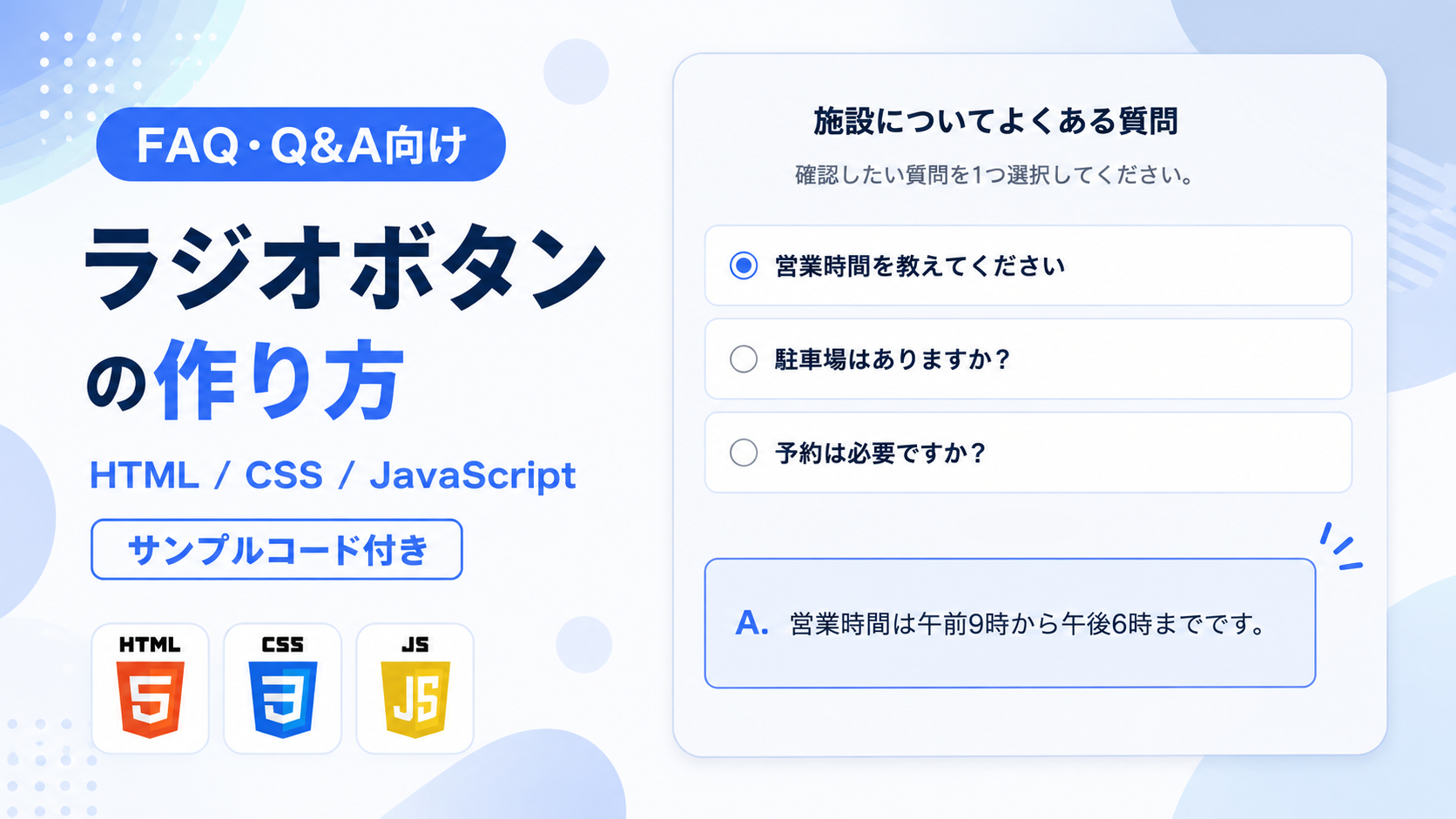Click the 営業時間を教えてください option label
The image size is (1456, 819).
(920, 265)
